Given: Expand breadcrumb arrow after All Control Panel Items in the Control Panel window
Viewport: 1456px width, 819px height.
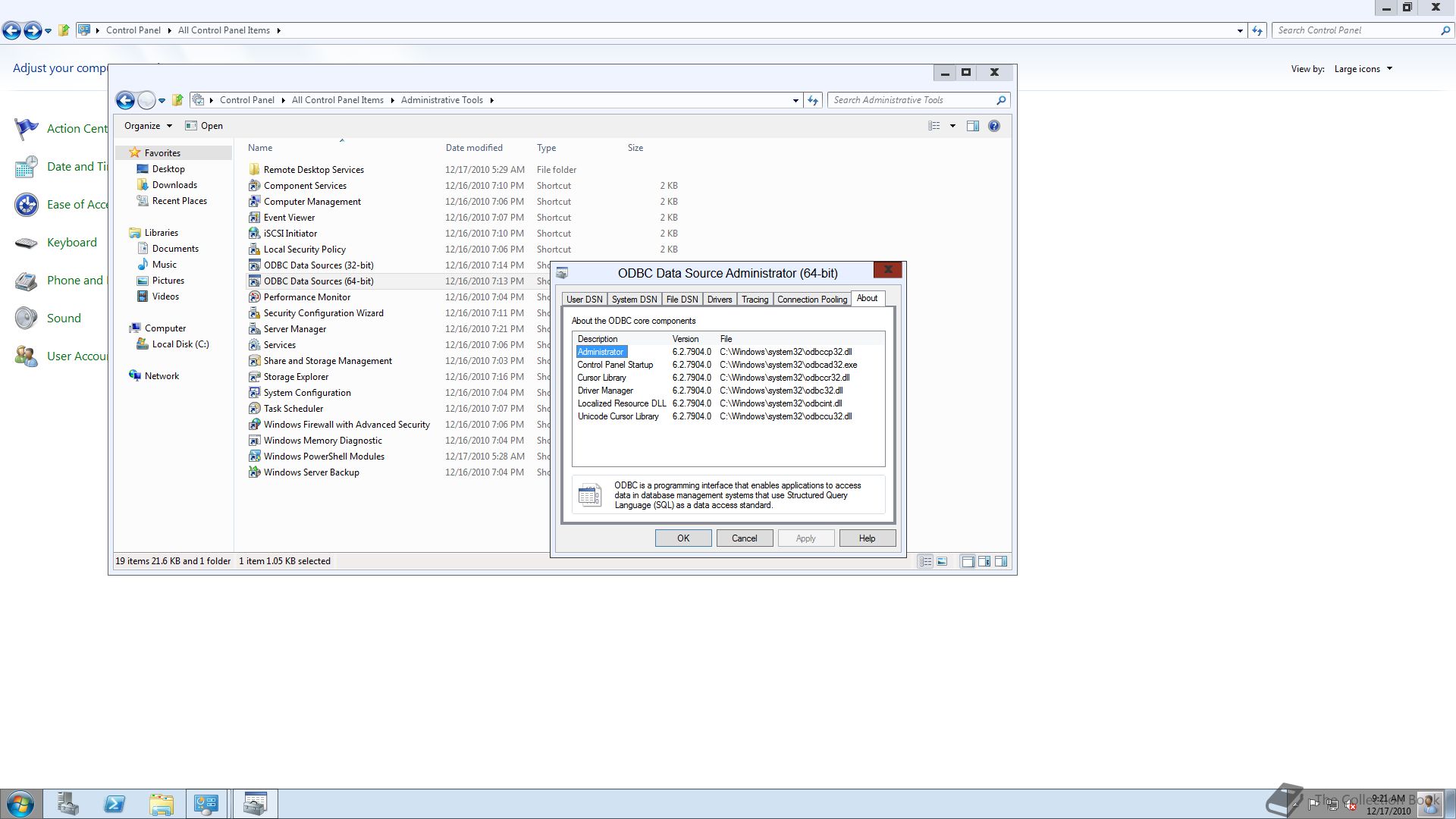Looking at the screenshot, I should (x=278, y=30).
